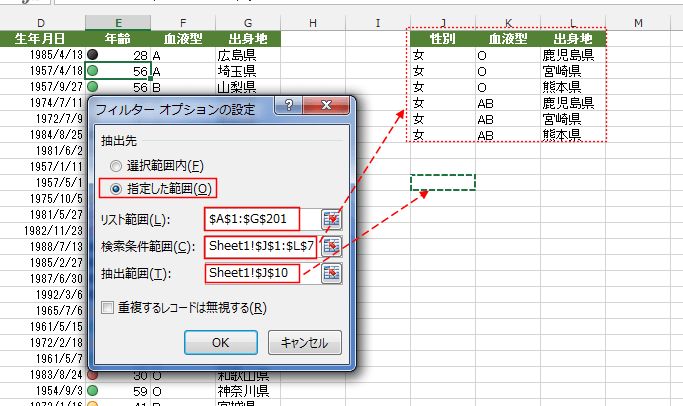Image resolution: width=683 pixels, height=406 pixels.
Task: Select the cell with 1957/4/18
Action: coord(42,71)
